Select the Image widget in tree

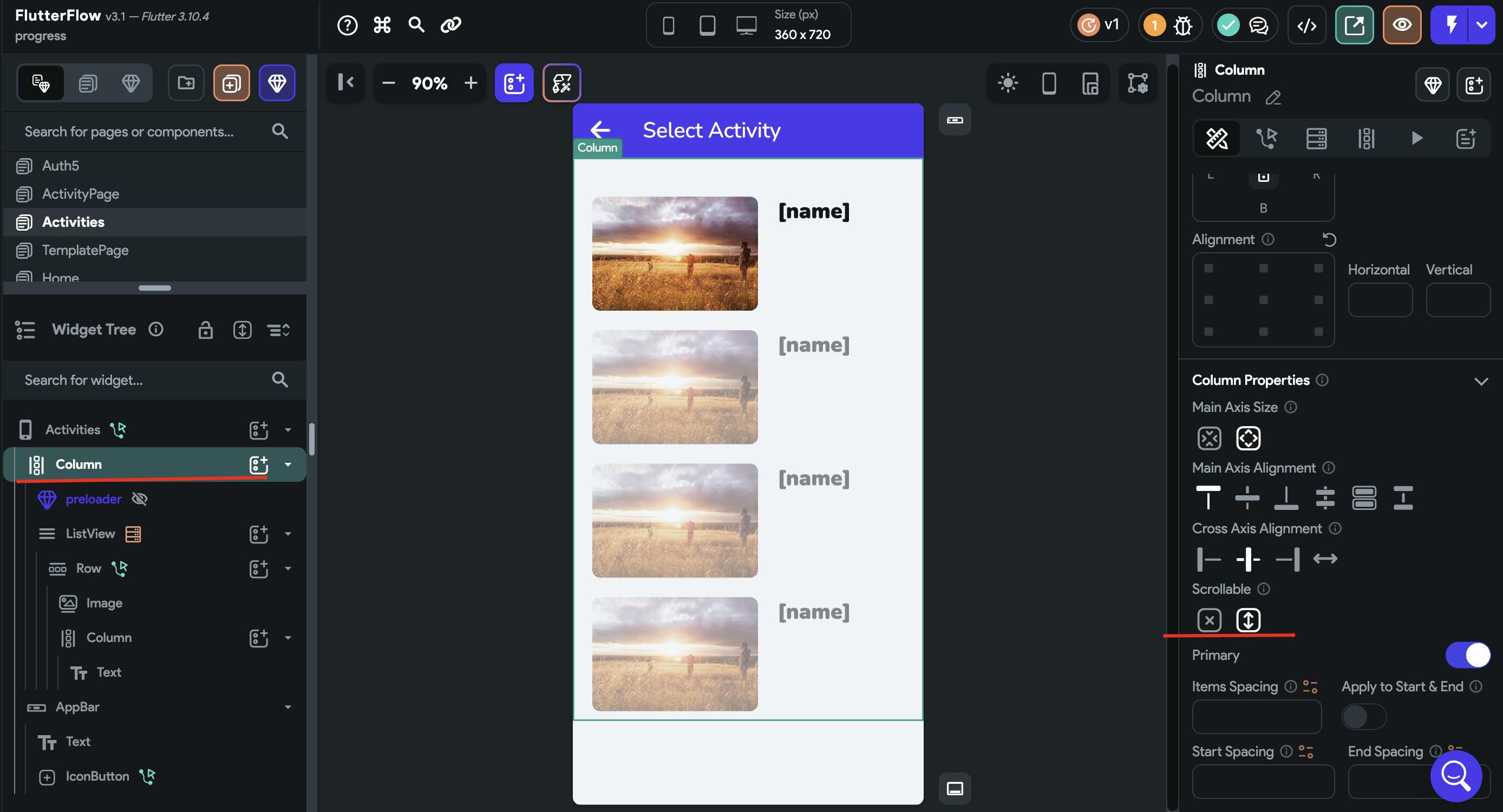click(104, 603)
